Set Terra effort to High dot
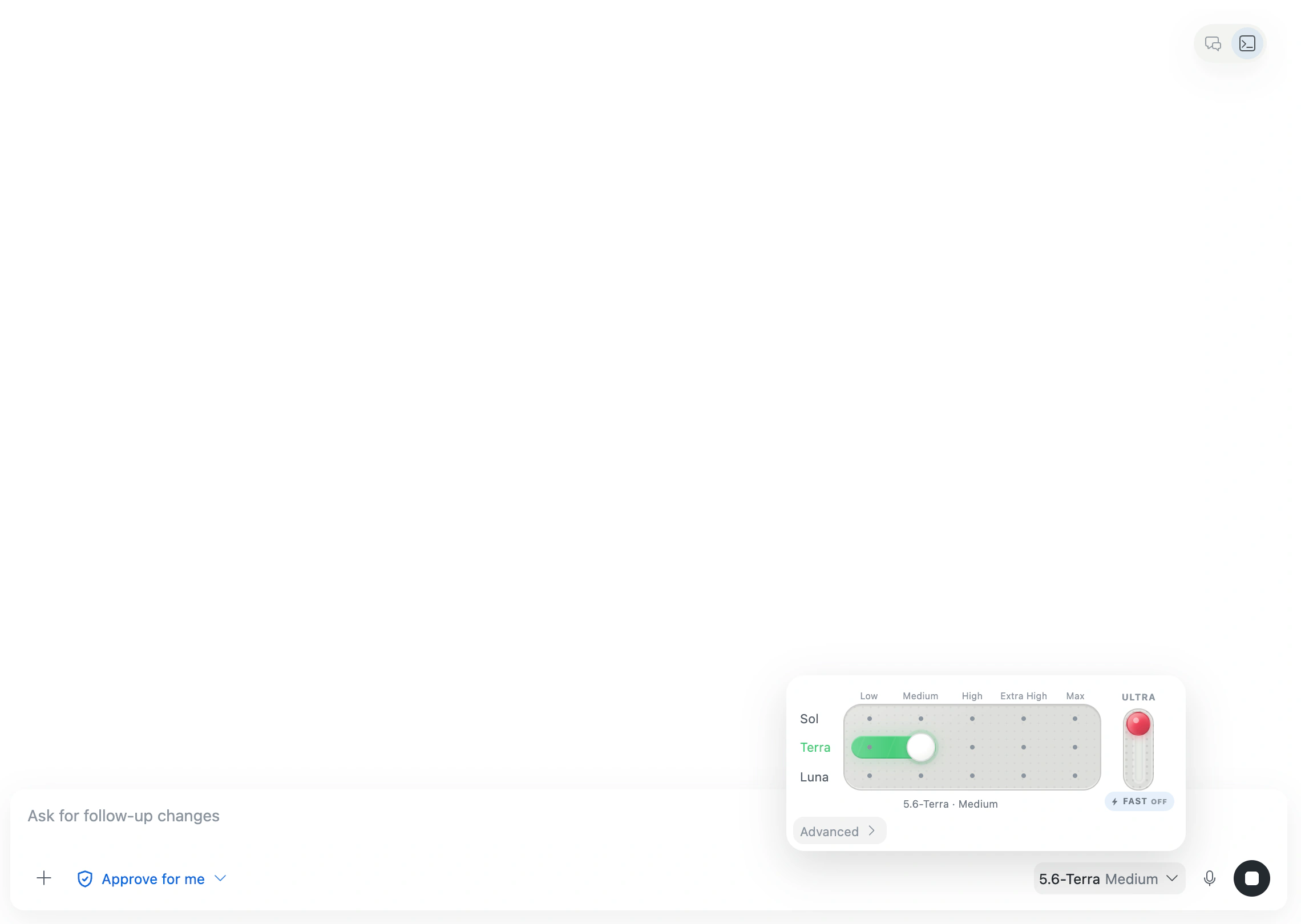Image resolution: width=1301 pixels, height=924 pixels. [x=972, y=747]
